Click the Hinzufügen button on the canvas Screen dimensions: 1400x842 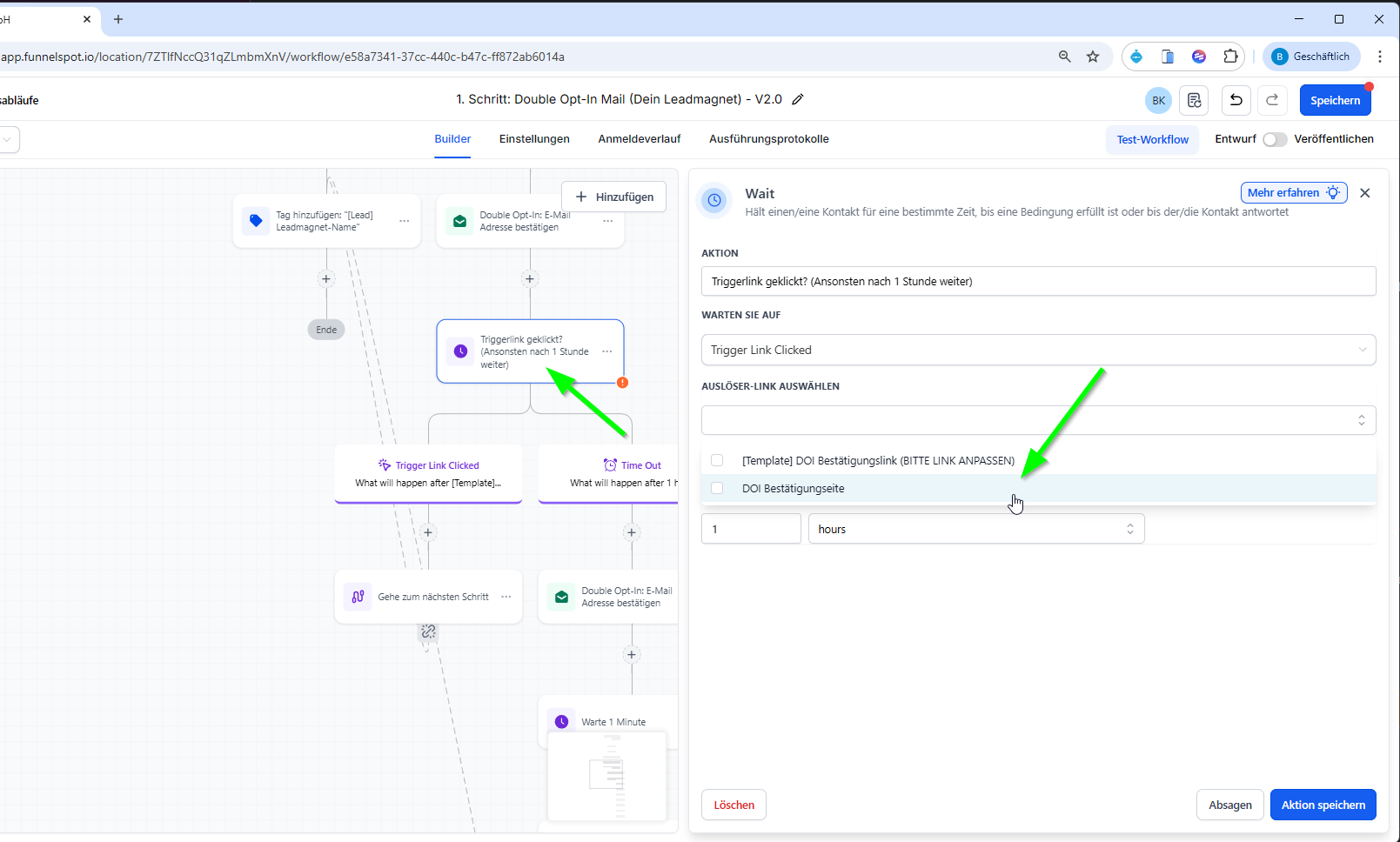click(x=614, y=197)
